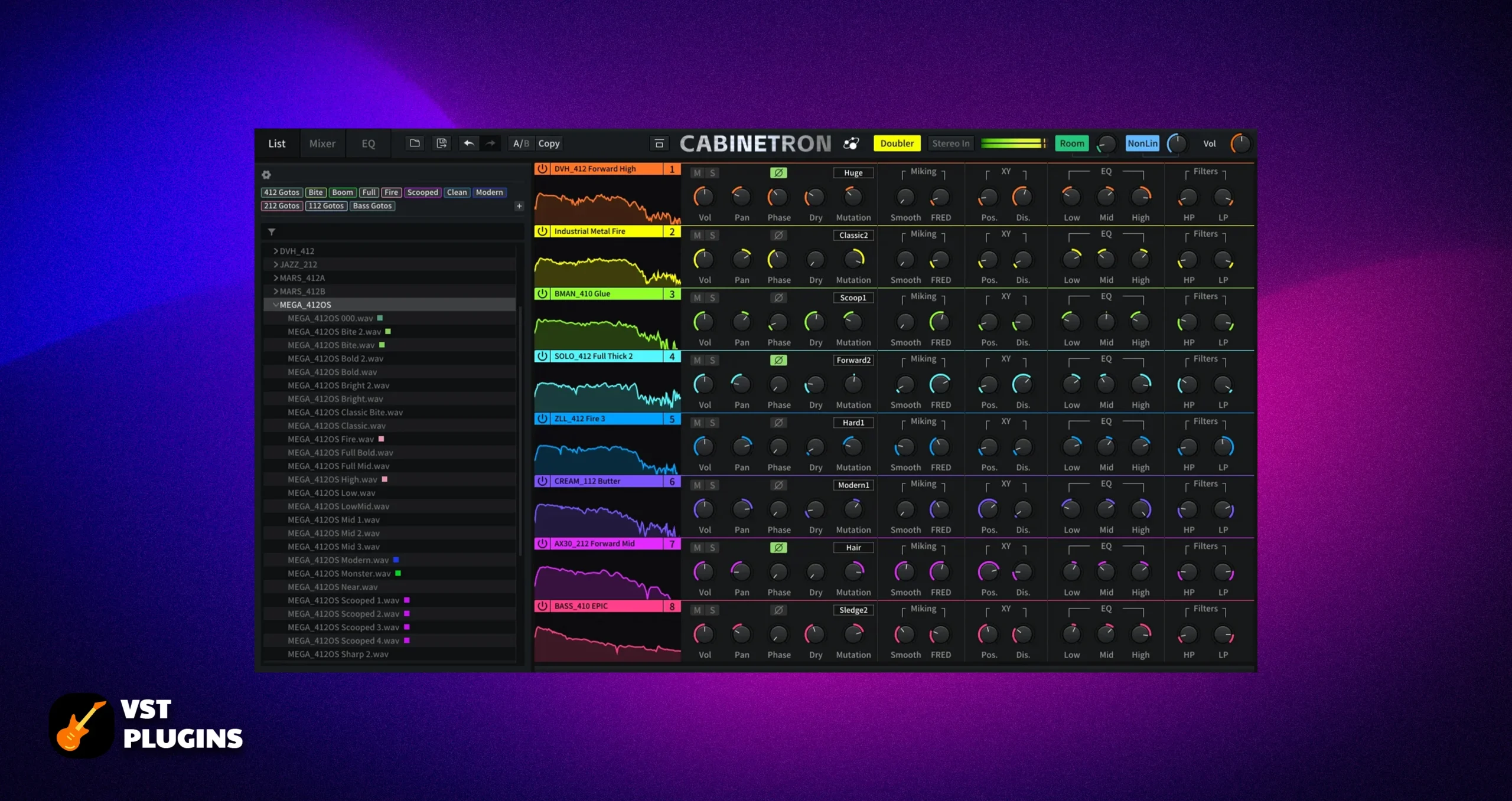The image size is (1512, 801).
Task: Switch to the Mixer tab
Action: click(322, 143)
